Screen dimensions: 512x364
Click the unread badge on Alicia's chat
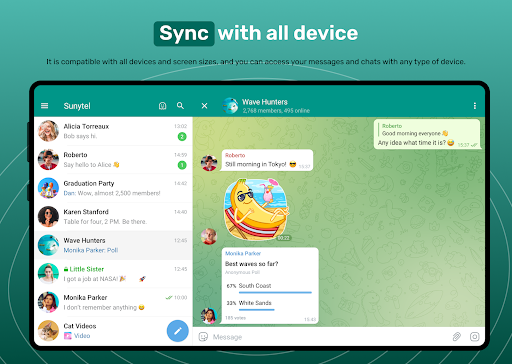tap(182, 137)
